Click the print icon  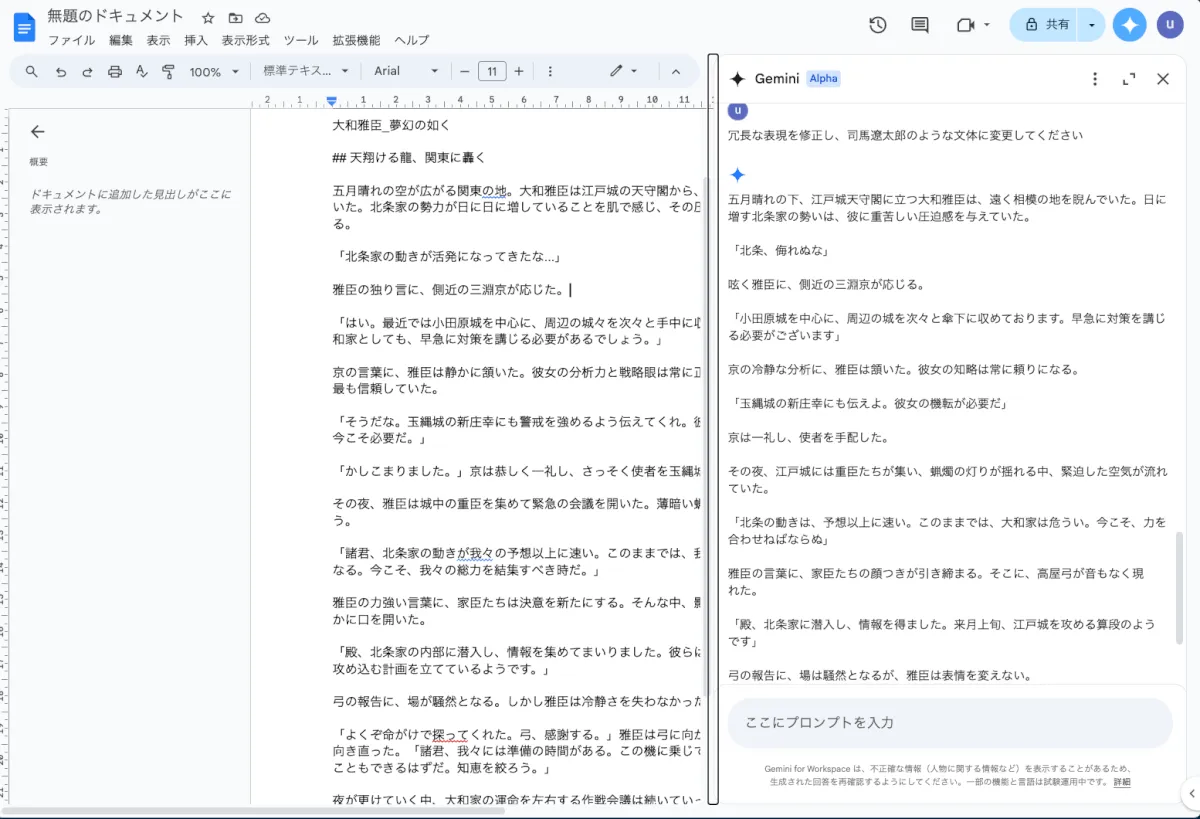tap(115, 72)
